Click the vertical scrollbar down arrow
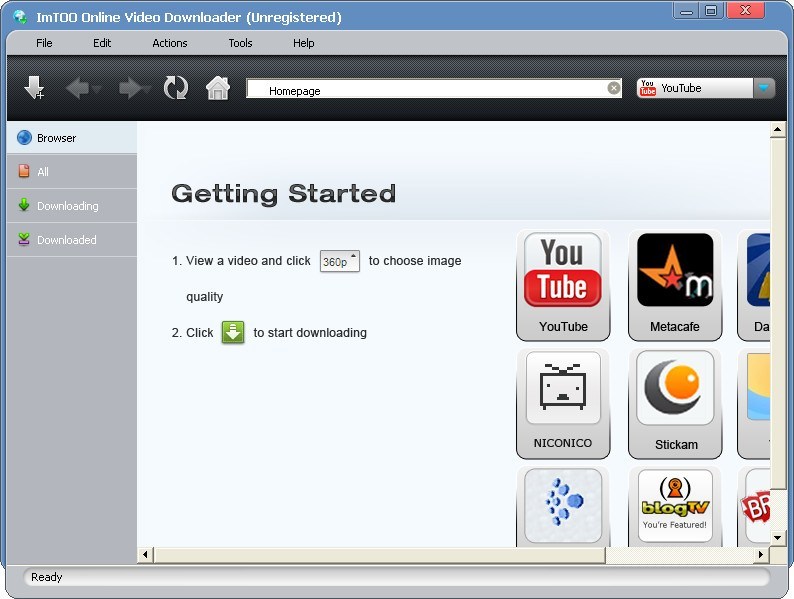 777,538
